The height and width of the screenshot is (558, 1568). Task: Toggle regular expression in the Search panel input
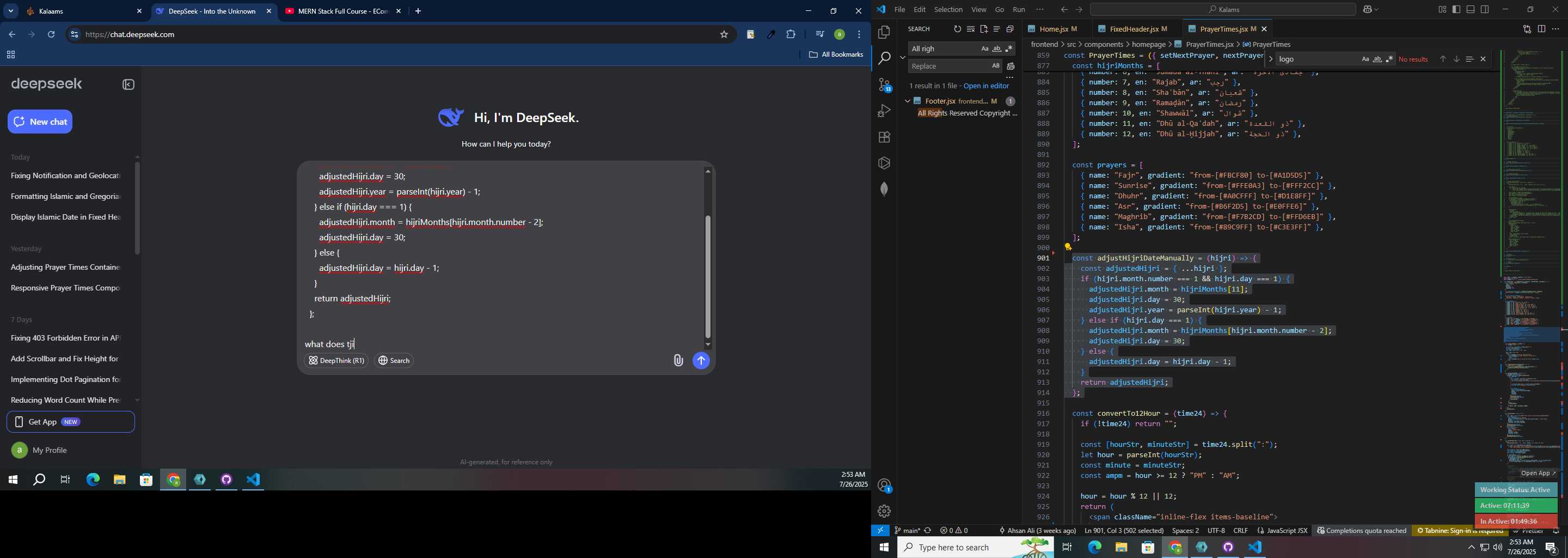(x=1009, y=48)
